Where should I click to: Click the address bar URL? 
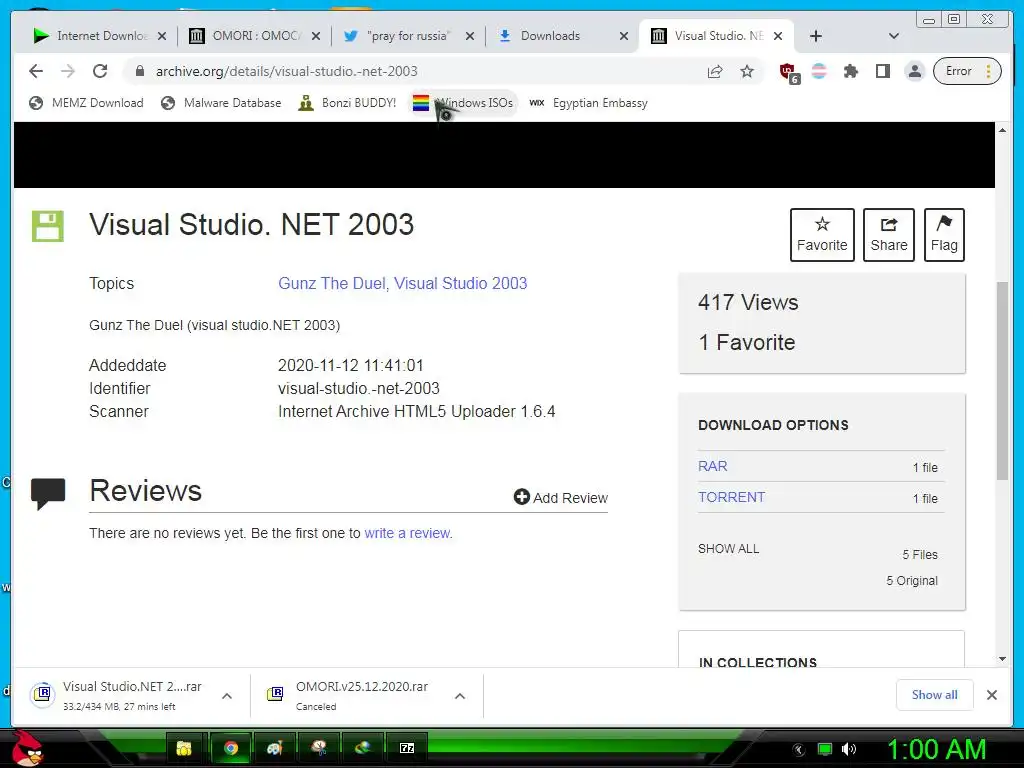286,71
